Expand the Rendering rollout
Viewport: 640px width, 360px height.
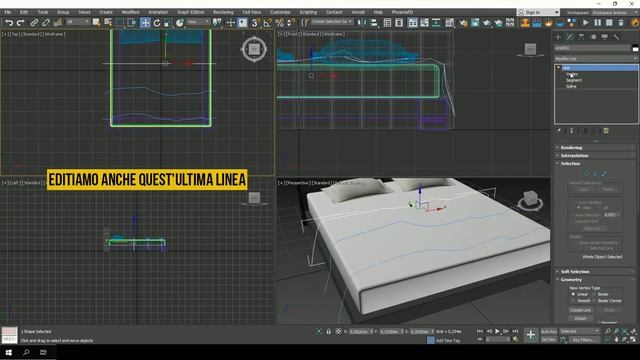596,147
